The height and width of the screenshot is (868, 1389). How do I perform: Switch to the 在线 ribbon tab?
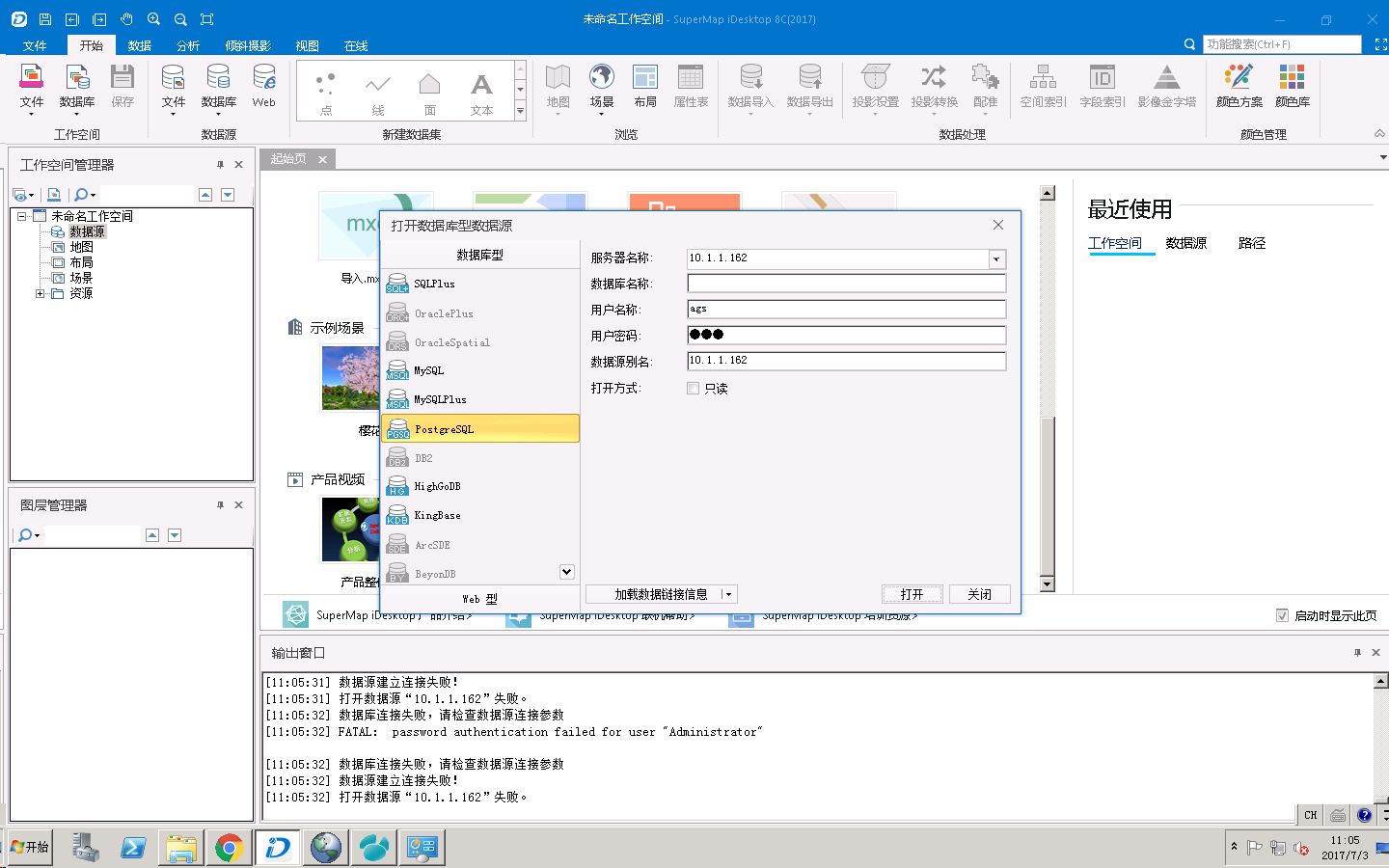tap(356, 45)
